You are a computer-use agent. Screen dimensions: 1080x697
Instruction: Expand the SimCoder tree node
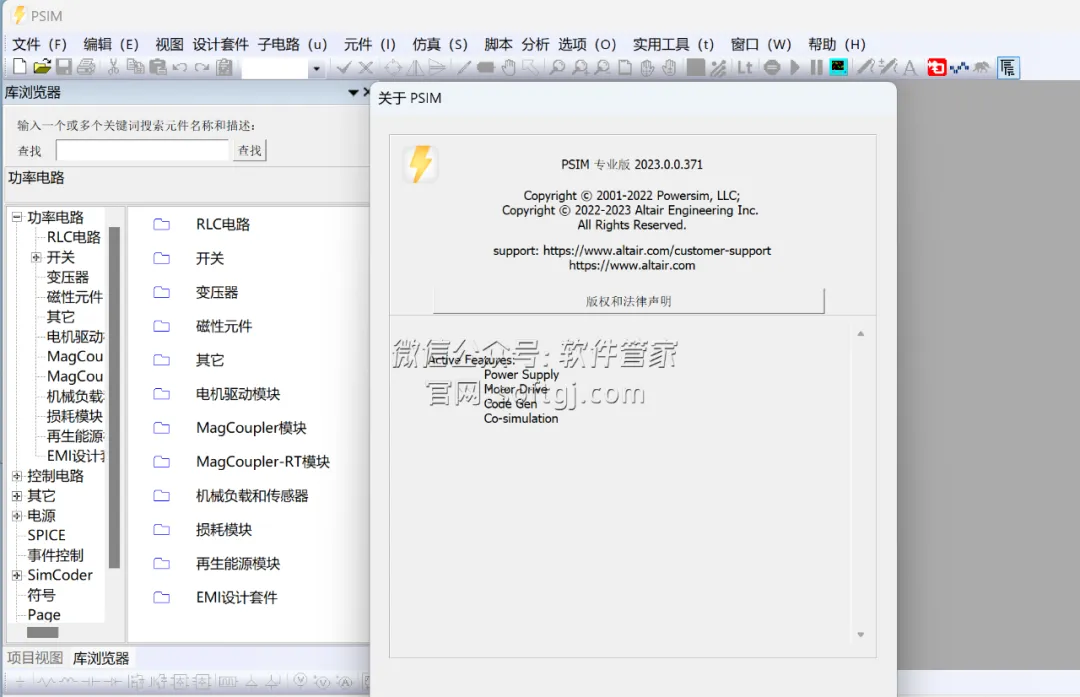[x=17, y=575]
